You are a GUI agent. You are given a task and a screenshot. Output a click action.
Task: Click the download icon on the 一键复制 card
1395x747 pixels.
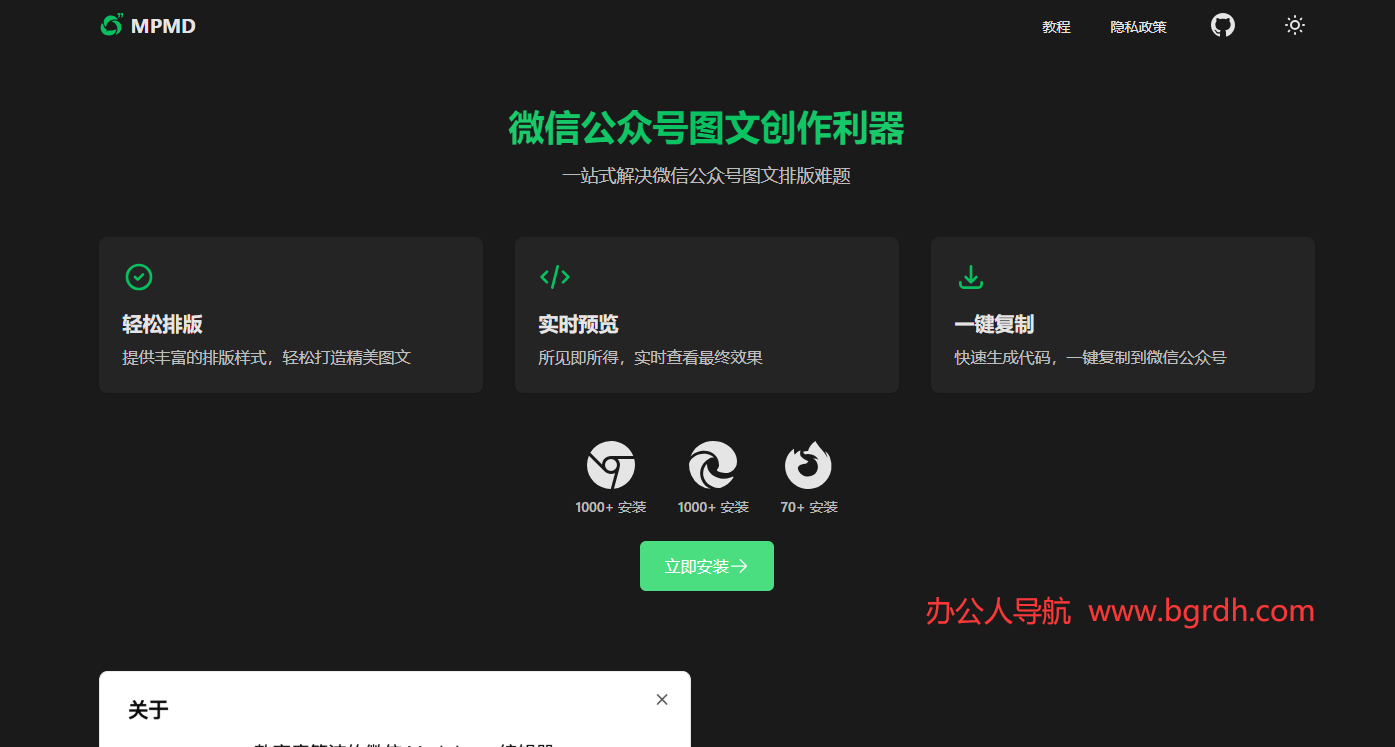click(x=971, y=277)
